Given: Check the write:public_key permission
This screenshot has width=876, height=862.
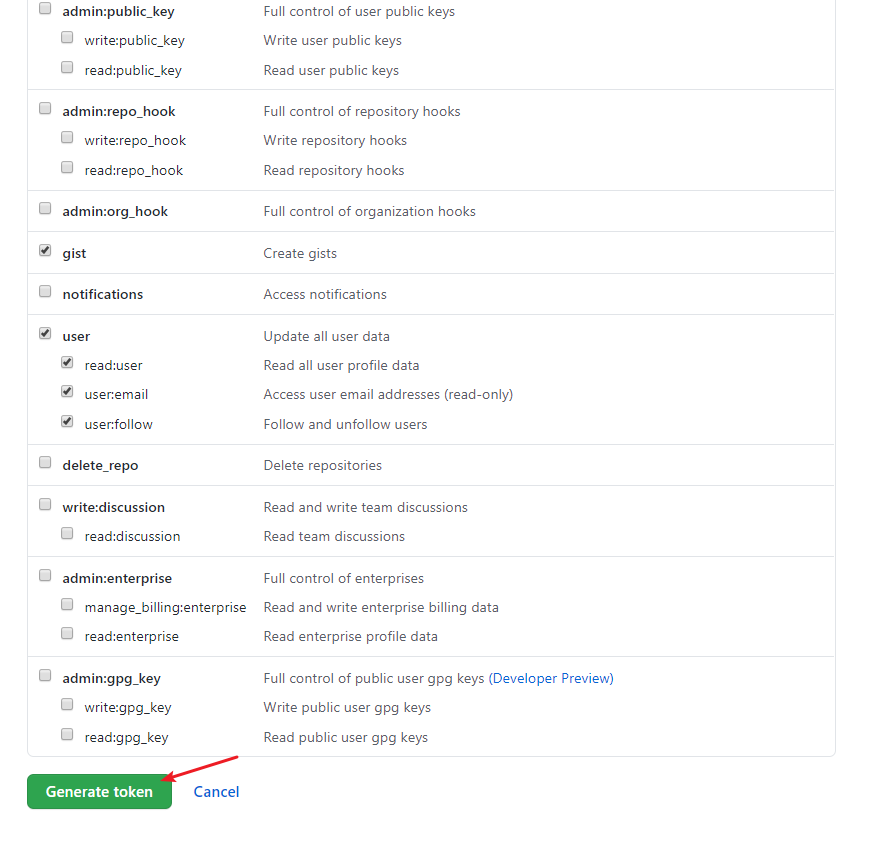Looking at the screenshot, I should tap(66, 37).
